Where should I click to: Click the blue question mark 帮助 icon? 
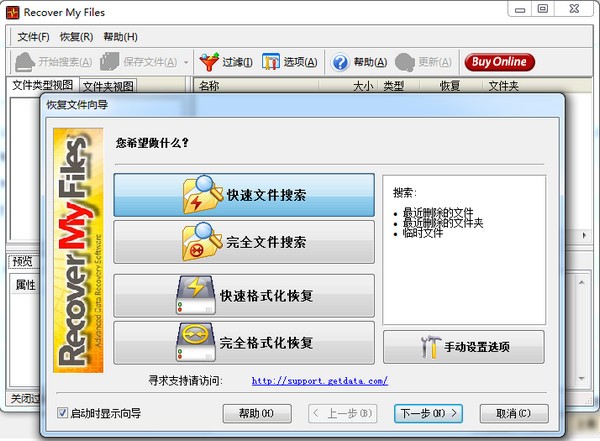pos(340,62)
